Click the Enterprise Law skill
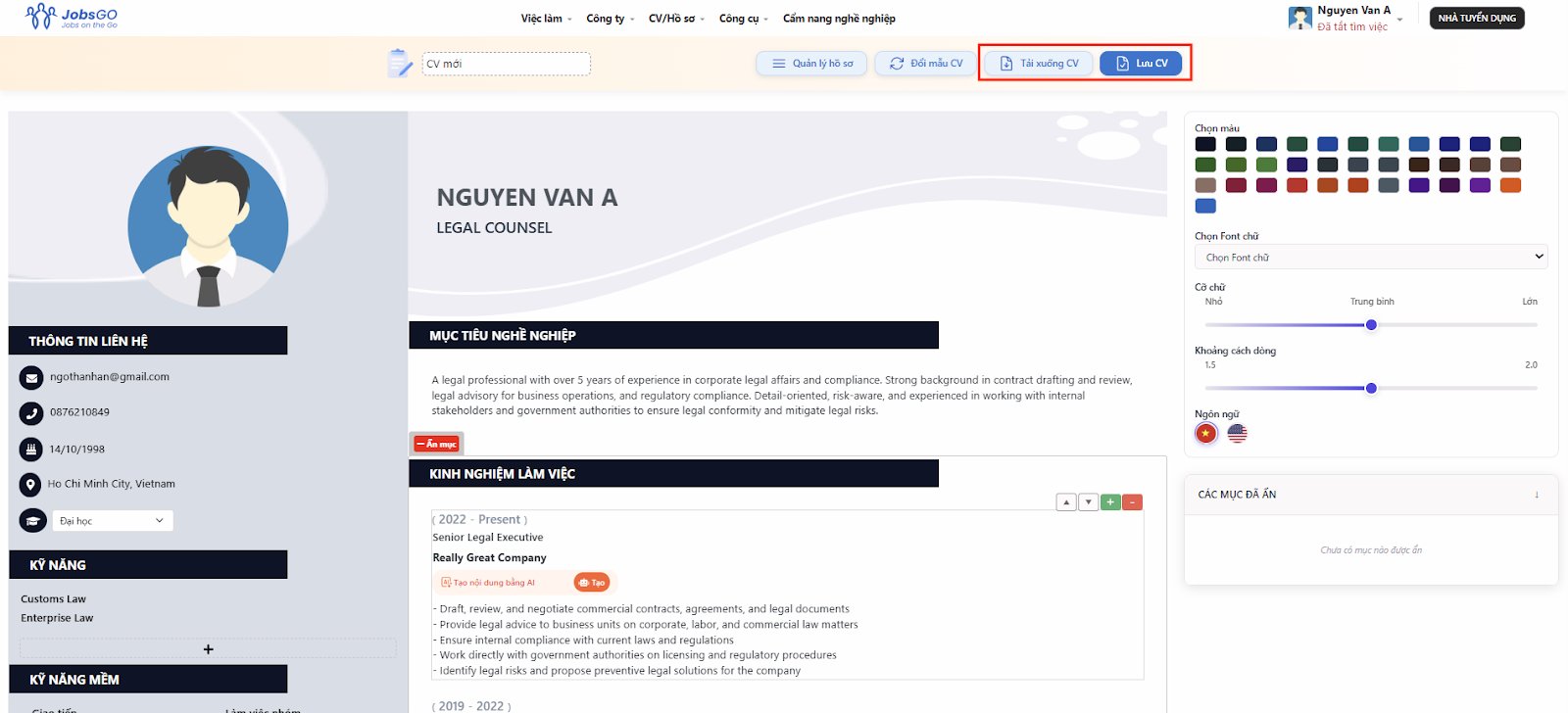 pos(57,618)
